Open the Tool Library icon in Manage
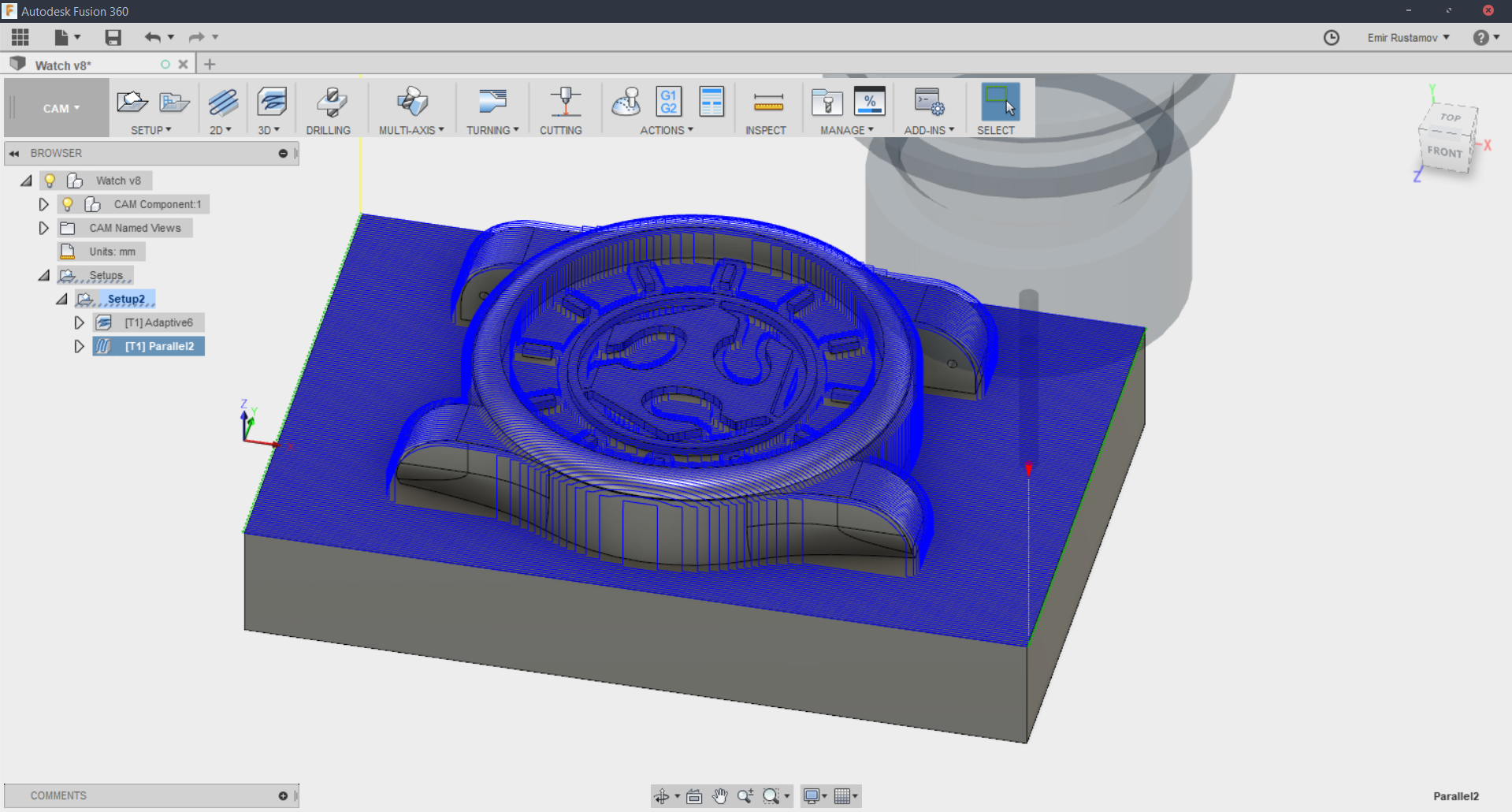Image resolution: width=1512 pixels, height=812 pixels. pyautogui.click(x=827, y=102)
